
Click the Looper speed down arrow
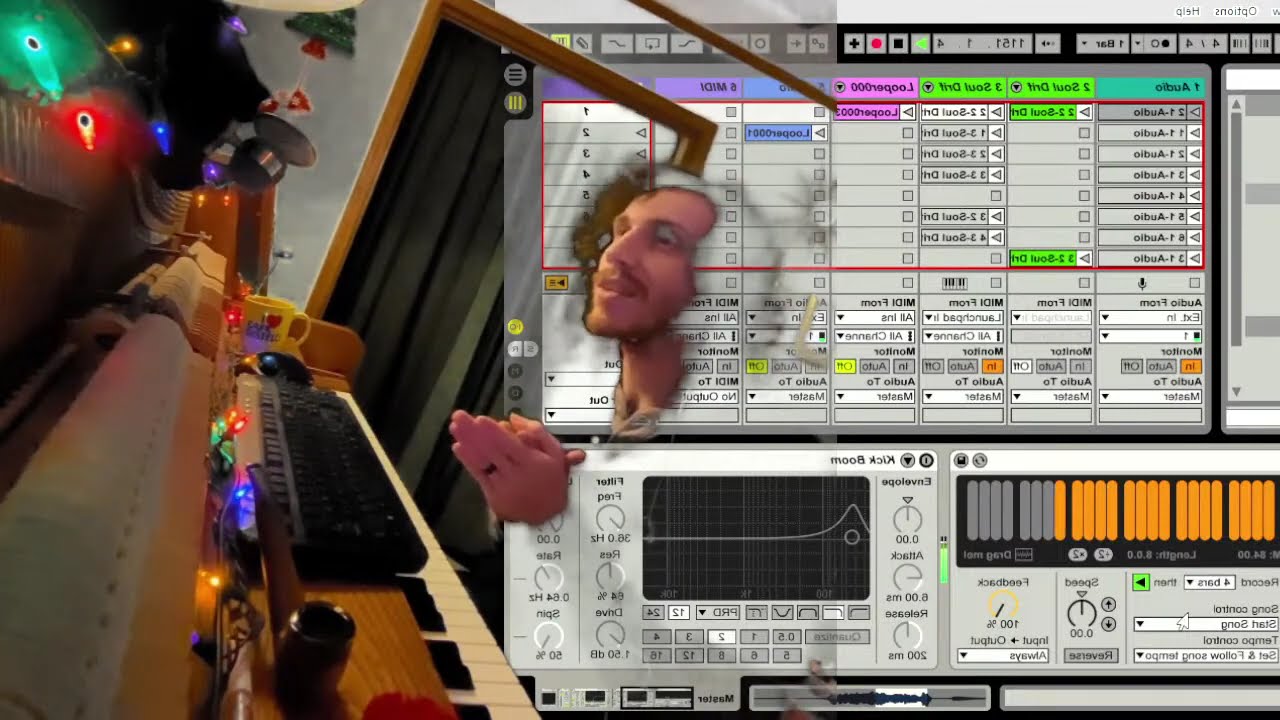[1108, 624]
